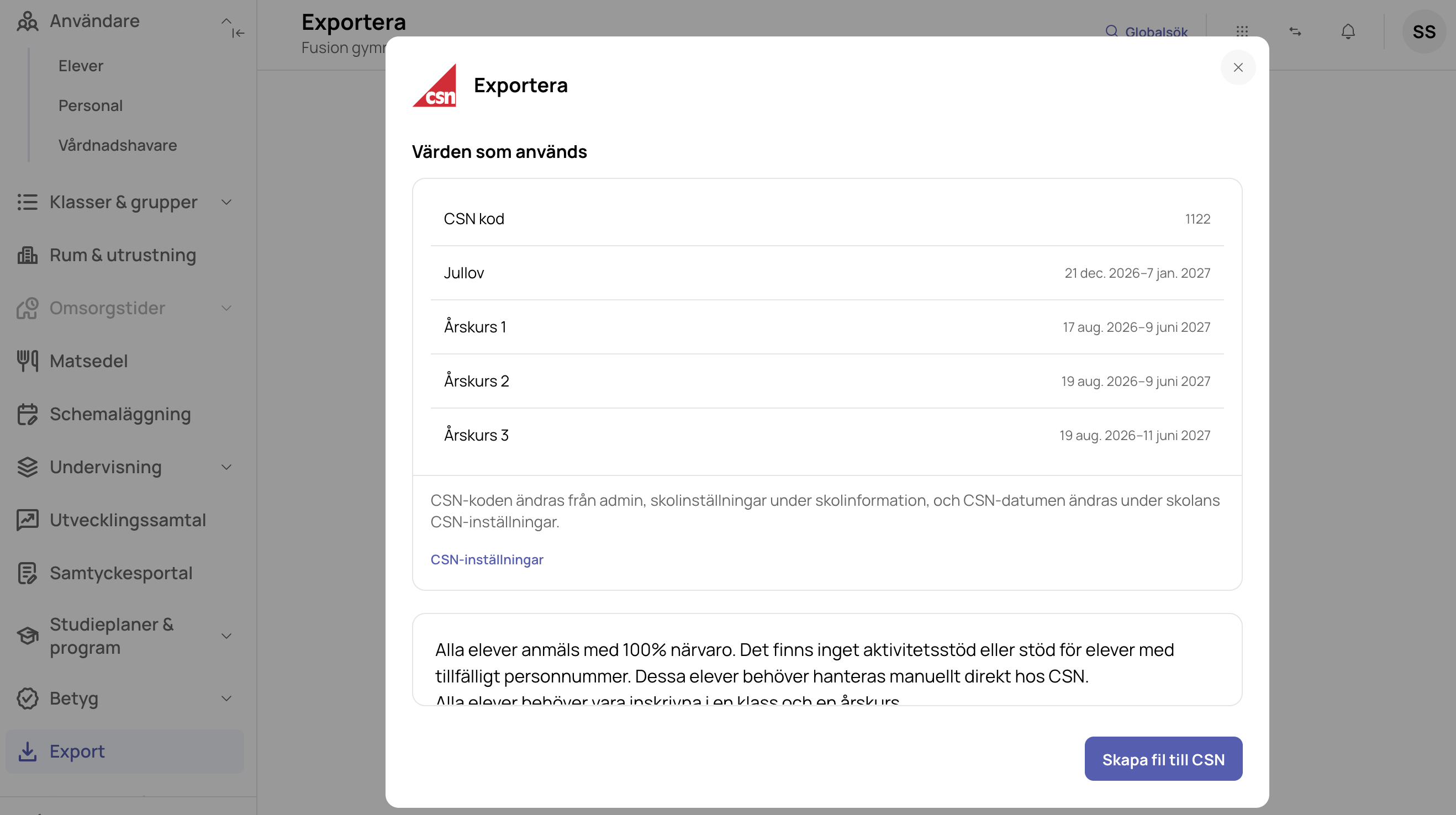The image size is (1456, 815).
Task: Open Personal in the sidebar
Action: pos(91,105)
